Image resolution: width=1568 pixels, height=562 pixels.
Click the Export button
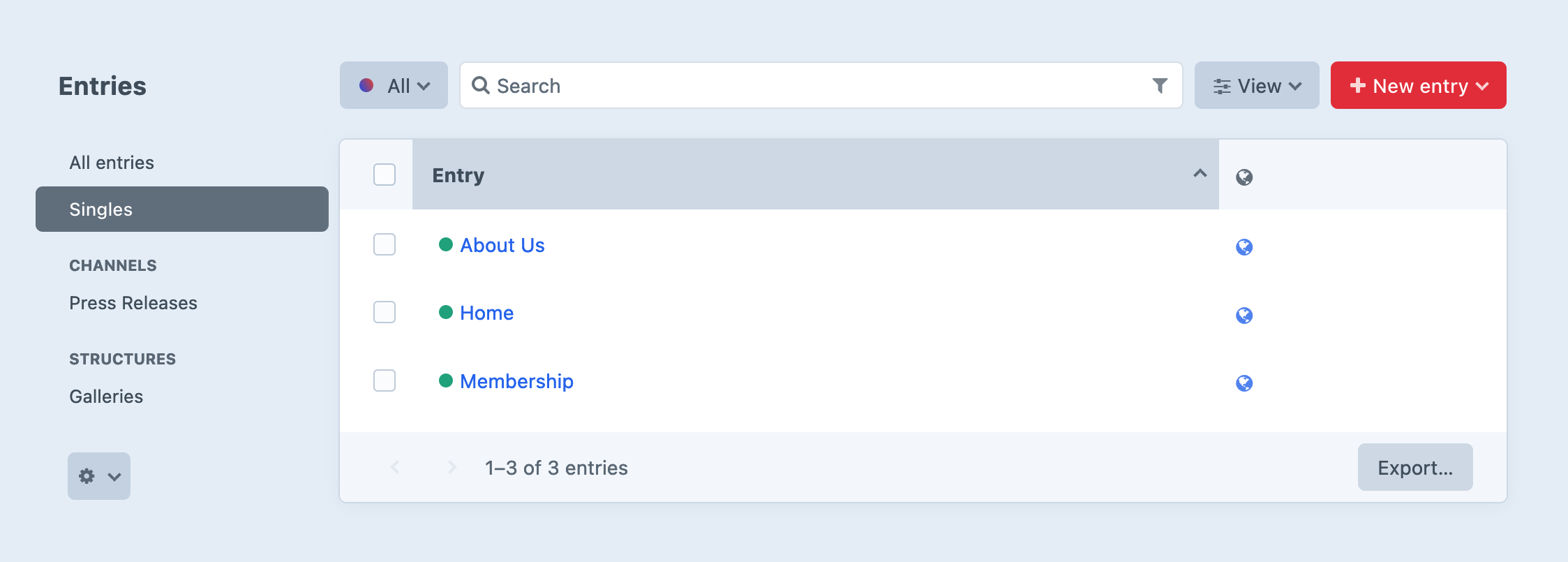(x=1414, y=467)
